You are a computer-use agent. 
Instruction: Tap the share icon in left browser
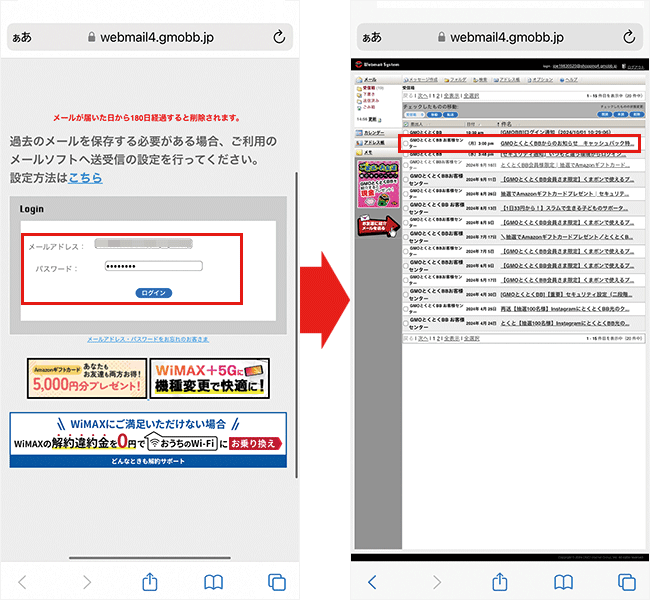tap(150, 581)
